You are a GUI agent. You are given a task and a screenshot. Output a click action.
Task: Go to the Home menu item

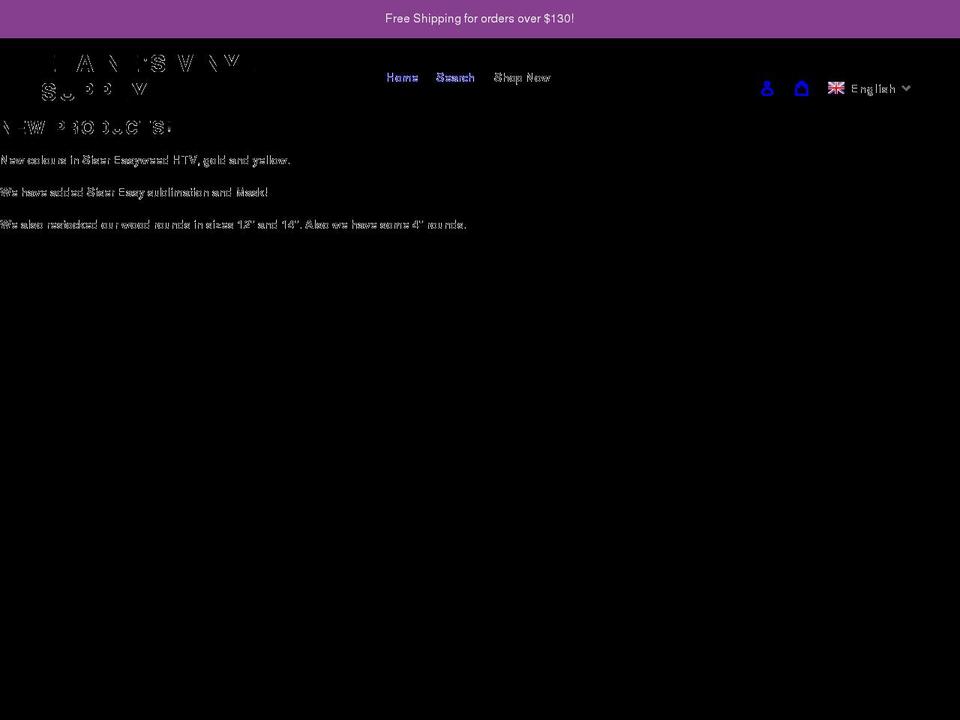click(402, 77)
